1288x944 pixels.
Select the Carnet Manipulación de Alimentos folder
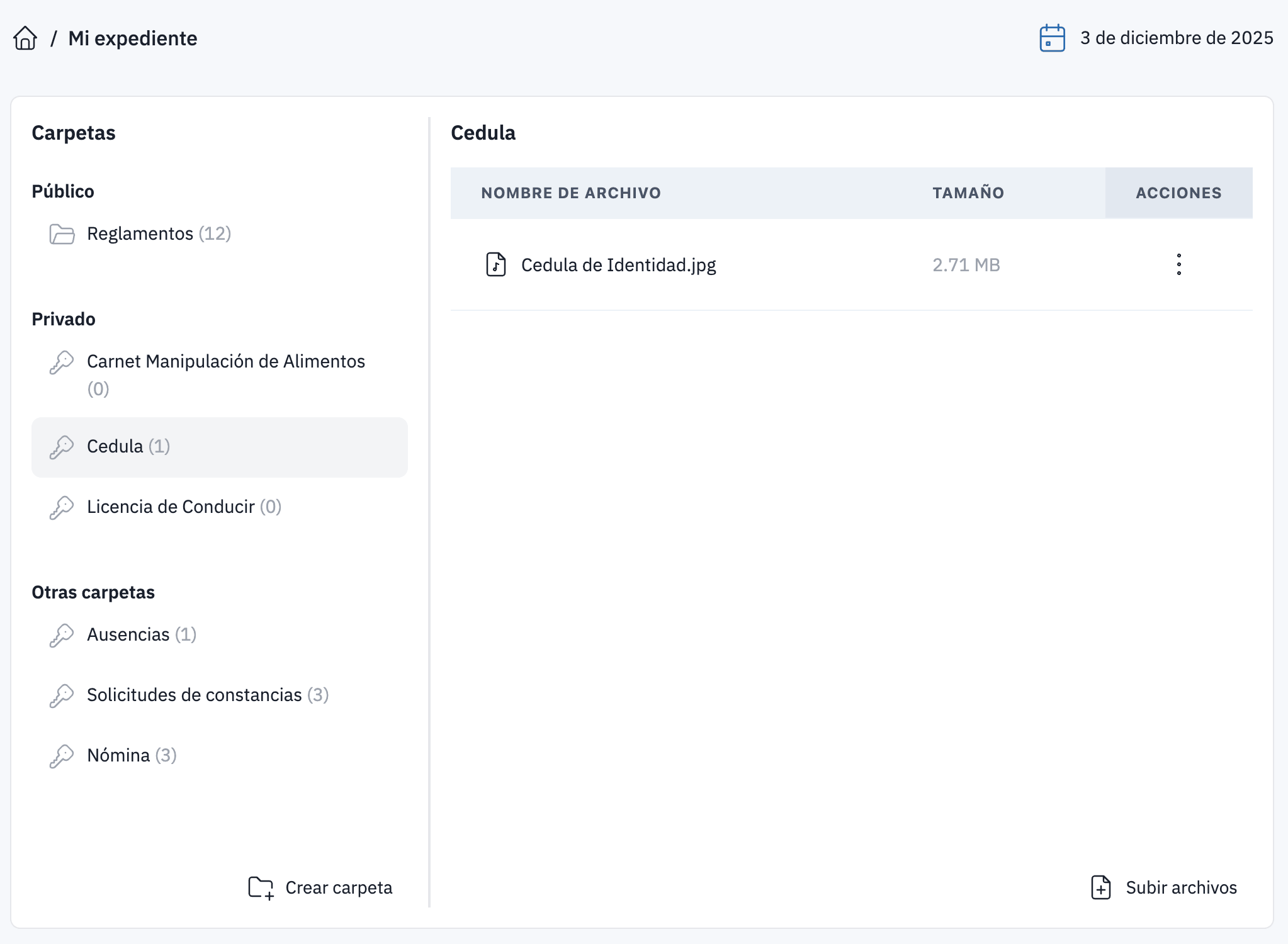click(225, 361)
